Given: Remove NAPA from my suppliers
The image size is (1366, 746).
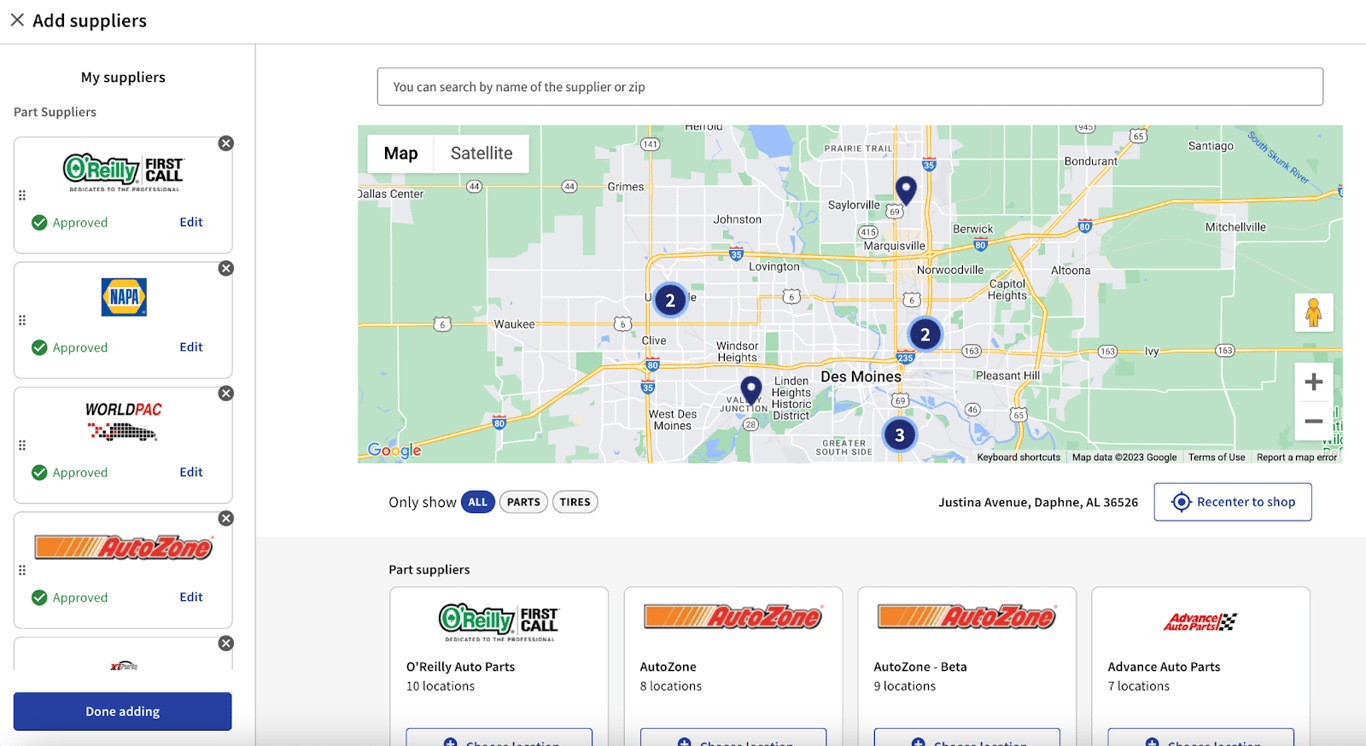Looking at the screenshot, I should [x=226, y=268].
